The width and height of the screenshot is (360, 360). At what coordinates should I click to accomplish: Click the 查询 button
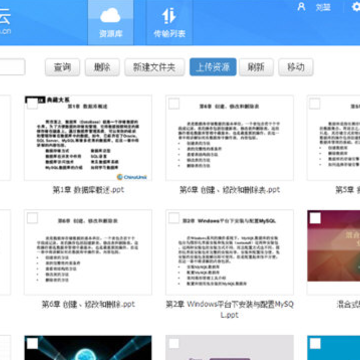click(x=62, y=67)
